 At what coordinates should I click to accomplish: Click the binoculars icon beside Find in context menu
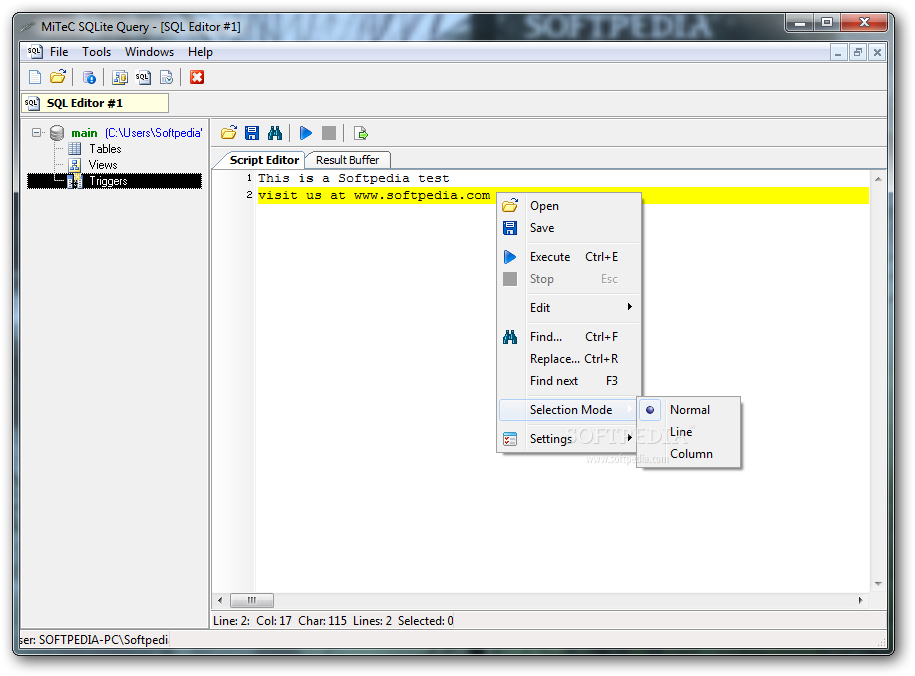coord(510,337)
